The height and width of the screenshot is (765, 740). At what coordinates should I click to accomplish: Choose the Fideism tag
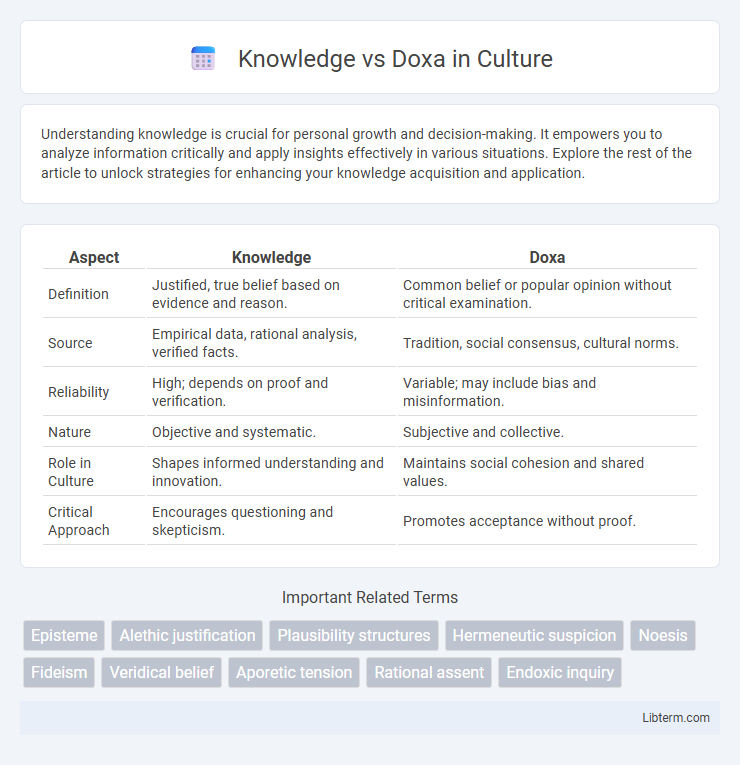click(x=59, y=672)
